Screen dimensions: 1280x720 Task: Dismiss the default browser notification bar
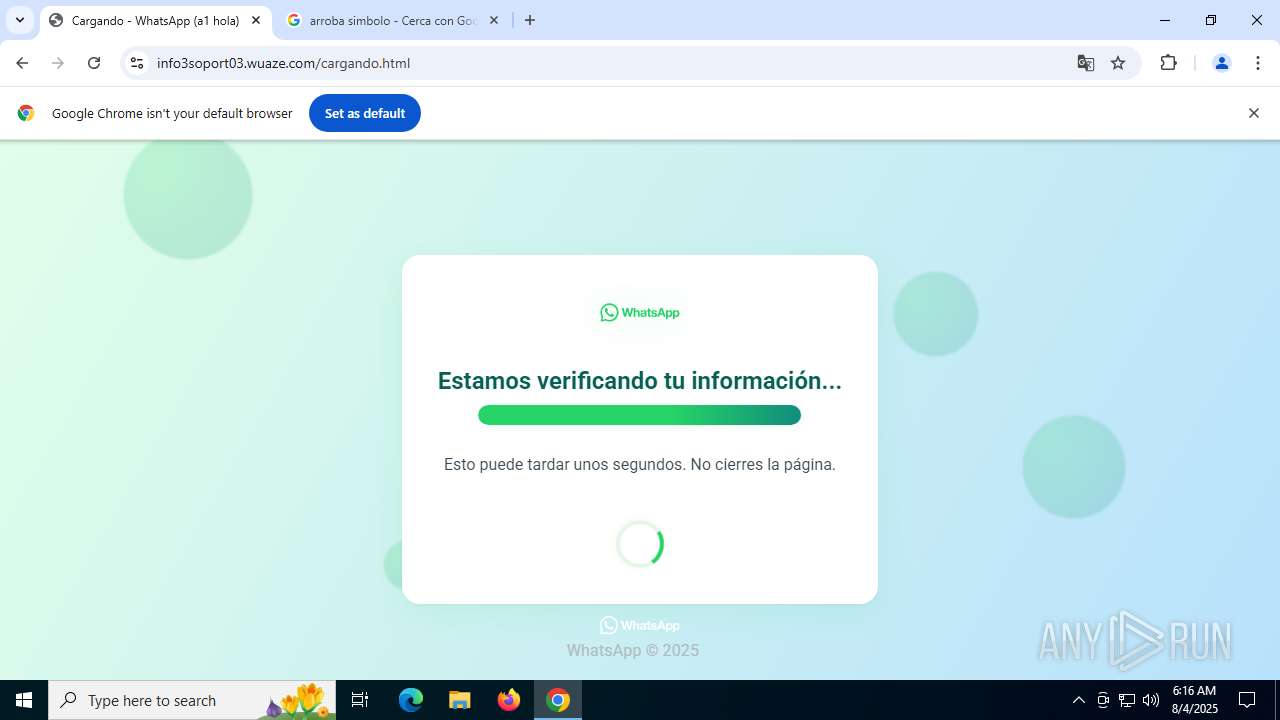coord(1253,113)
